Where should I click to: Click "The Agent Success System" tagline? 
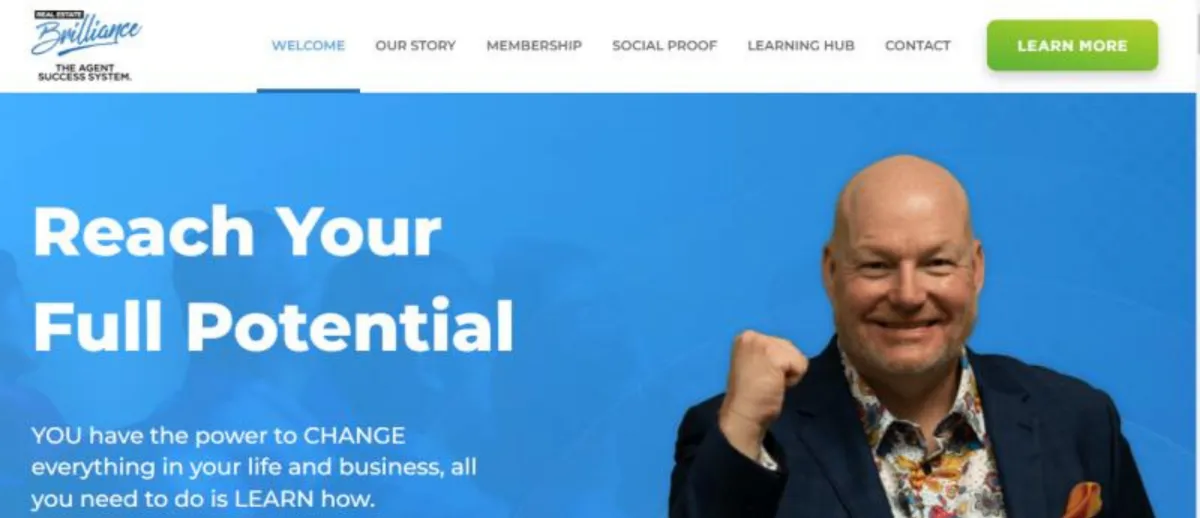point(85,72)
